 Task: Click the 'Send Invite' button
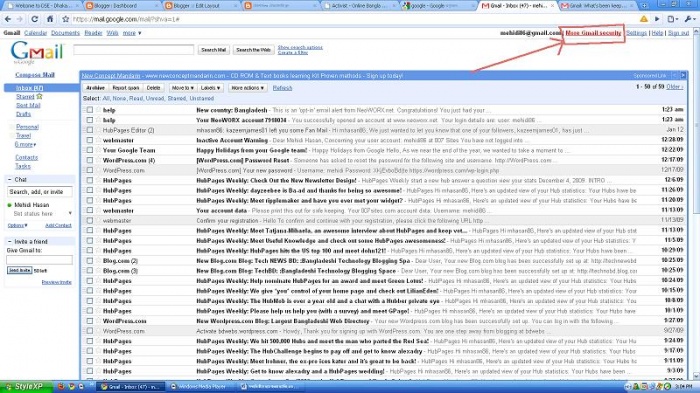coord(20,270)
